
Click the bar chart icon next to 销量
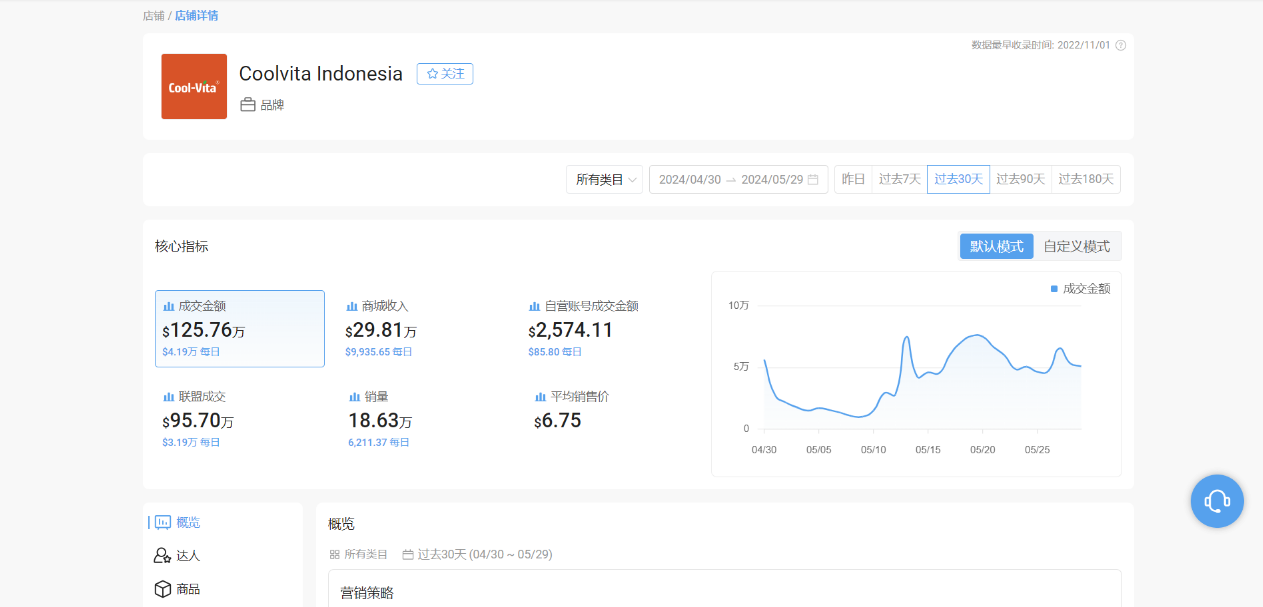(x=355, y=397)
